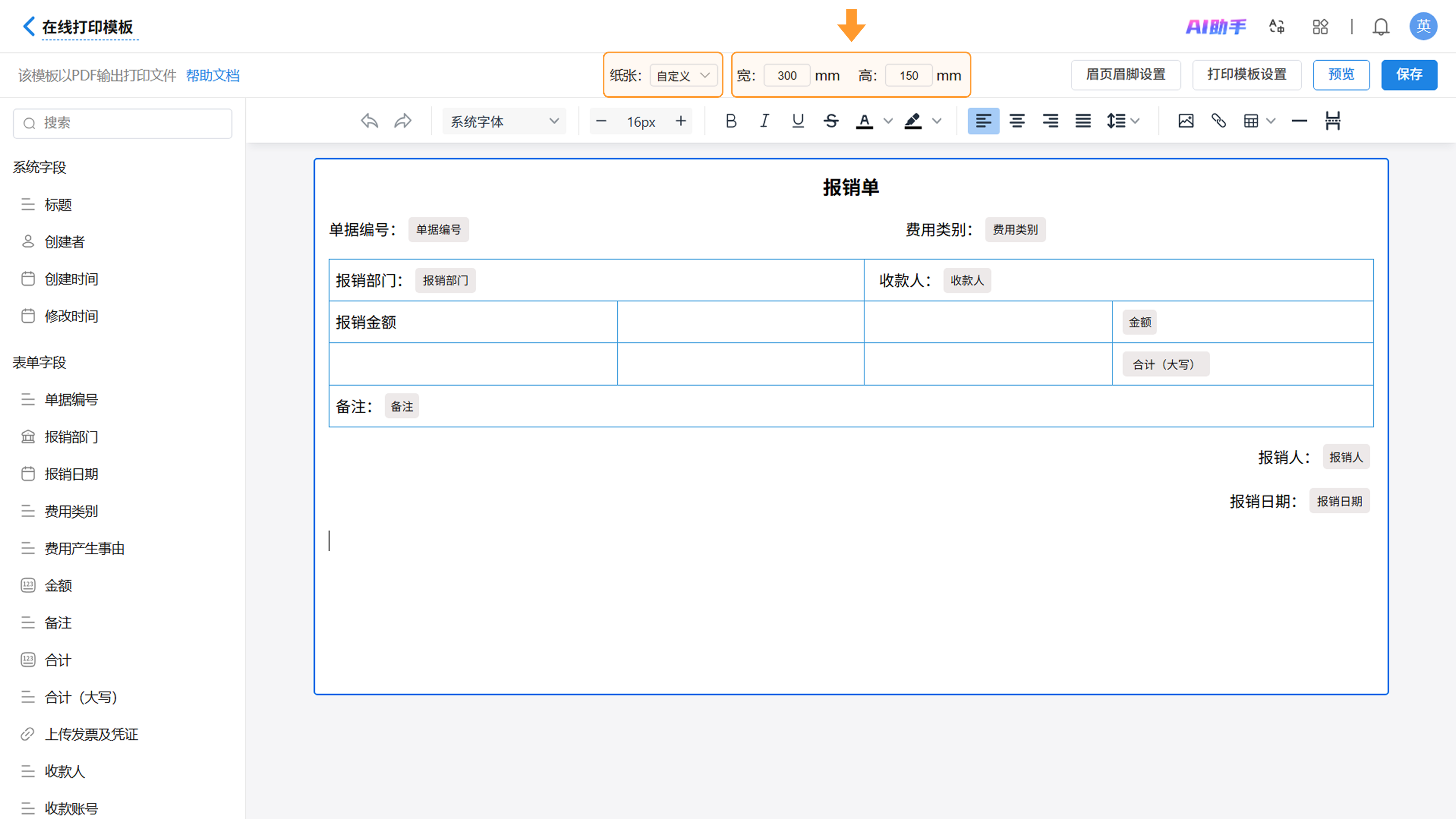
Task: Click the attachment link icon in the toolbar
Action: (1218, 121)
